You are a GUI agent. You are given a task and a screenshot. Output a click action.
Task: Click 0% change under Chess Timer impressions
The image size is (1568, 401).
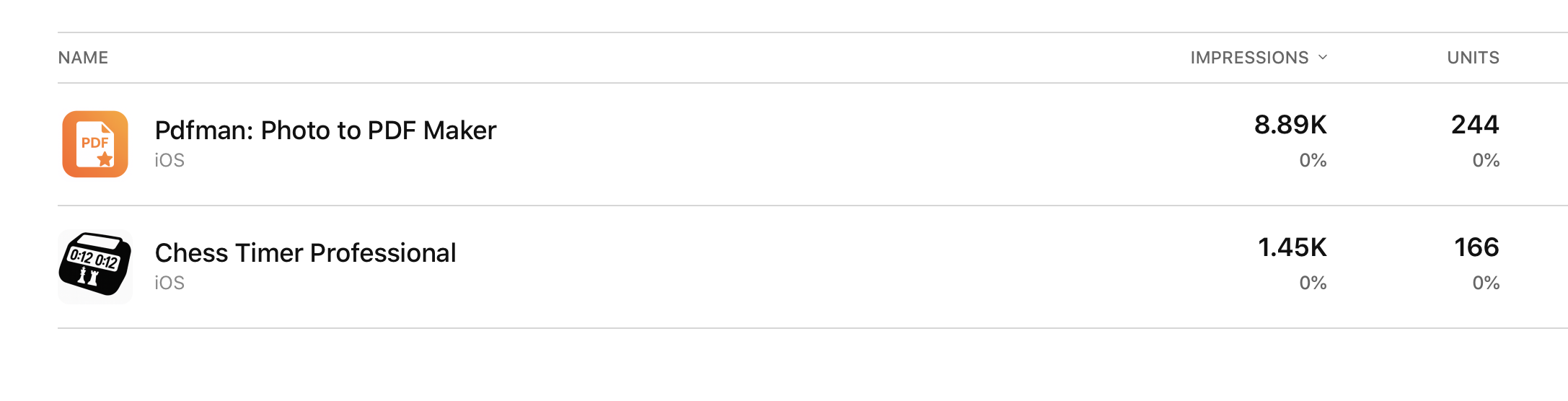coord(1313,283)
